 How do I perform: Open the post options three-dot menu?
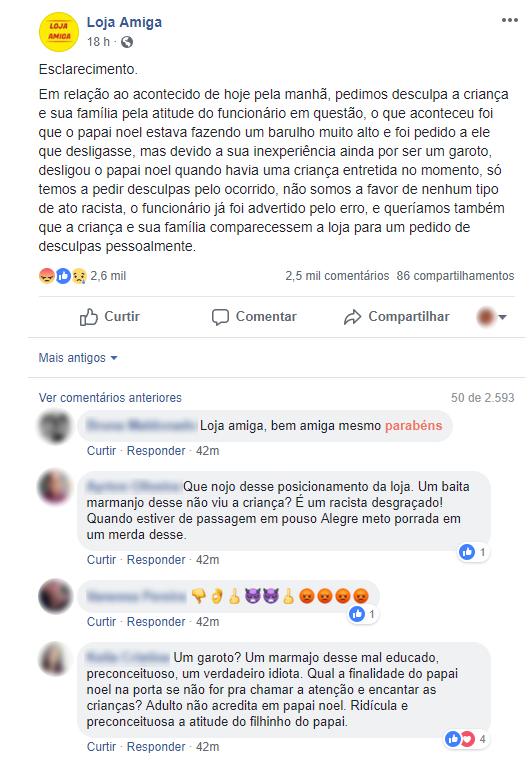(510, 20)
